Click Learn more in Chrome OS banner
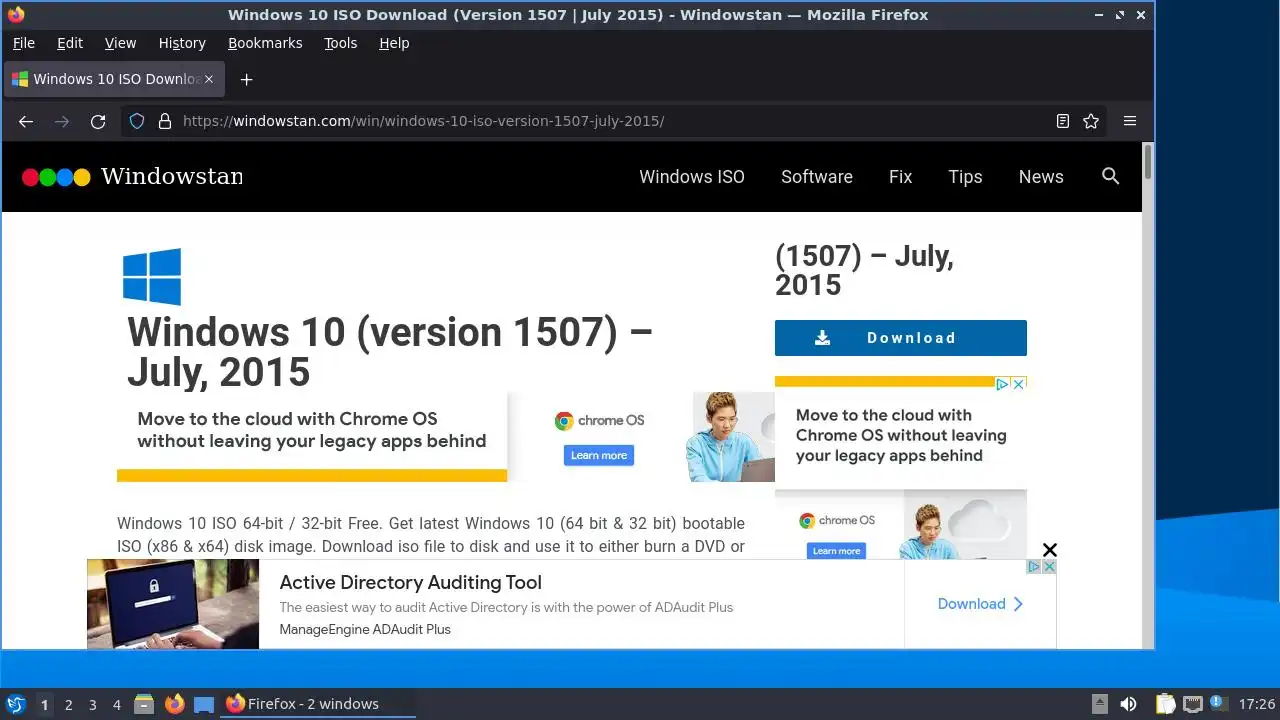 click(x=599, y=455)
